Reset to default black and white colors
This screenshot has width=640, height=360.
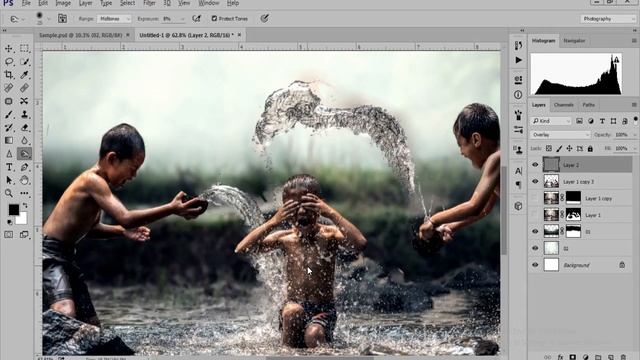[x=10, y=222]
